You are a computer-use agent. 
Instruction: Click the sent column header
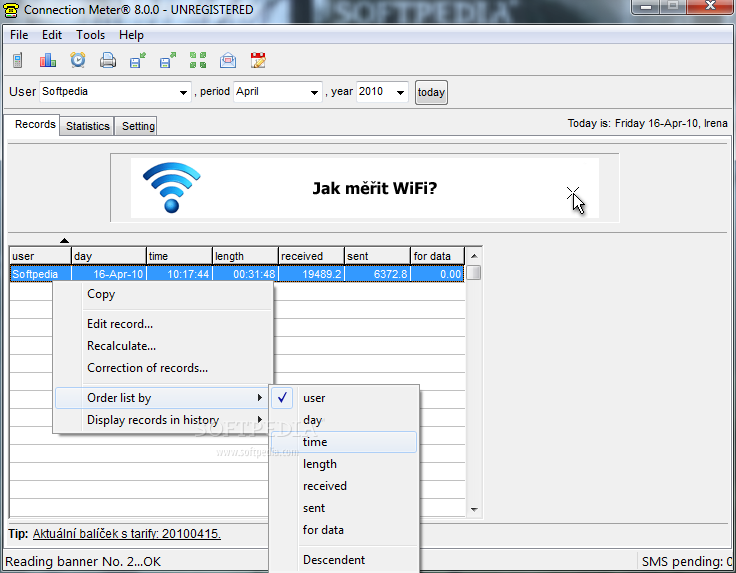click(x=377, y=256)
